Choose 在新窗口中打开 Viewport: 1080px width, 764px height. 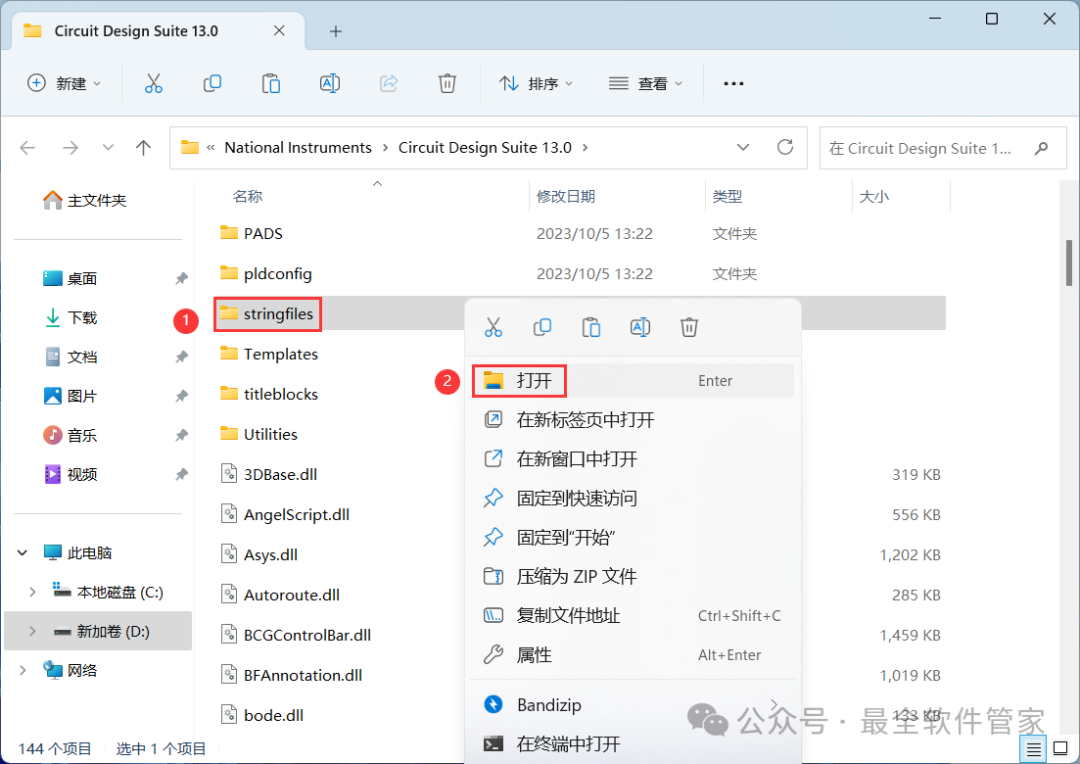pos(632,459)
